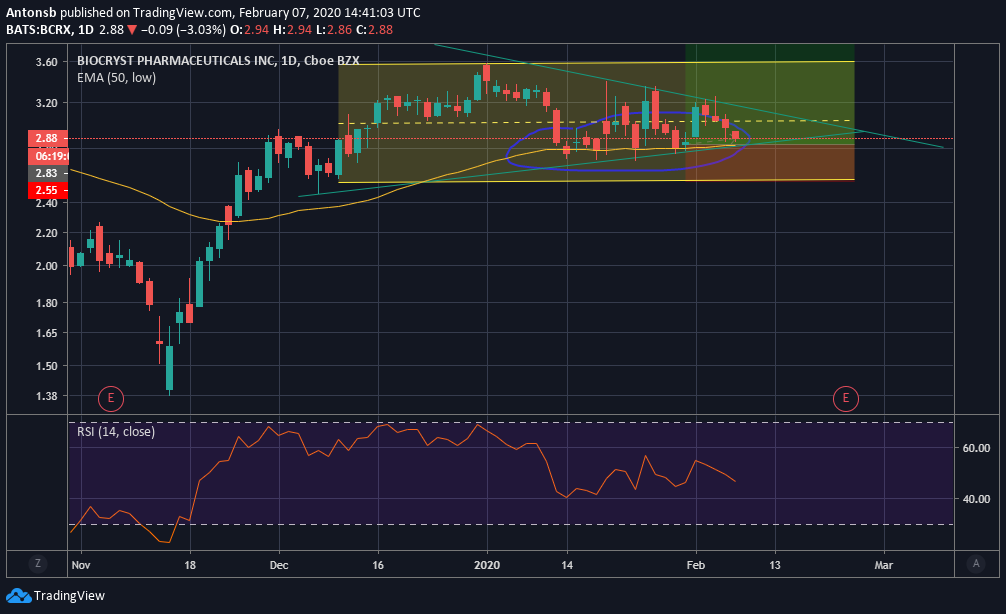Image resolution: width=1006 pixels, height=614 pixels.
Task: Click the 13 date axis label
Action: tap(775, 565)
